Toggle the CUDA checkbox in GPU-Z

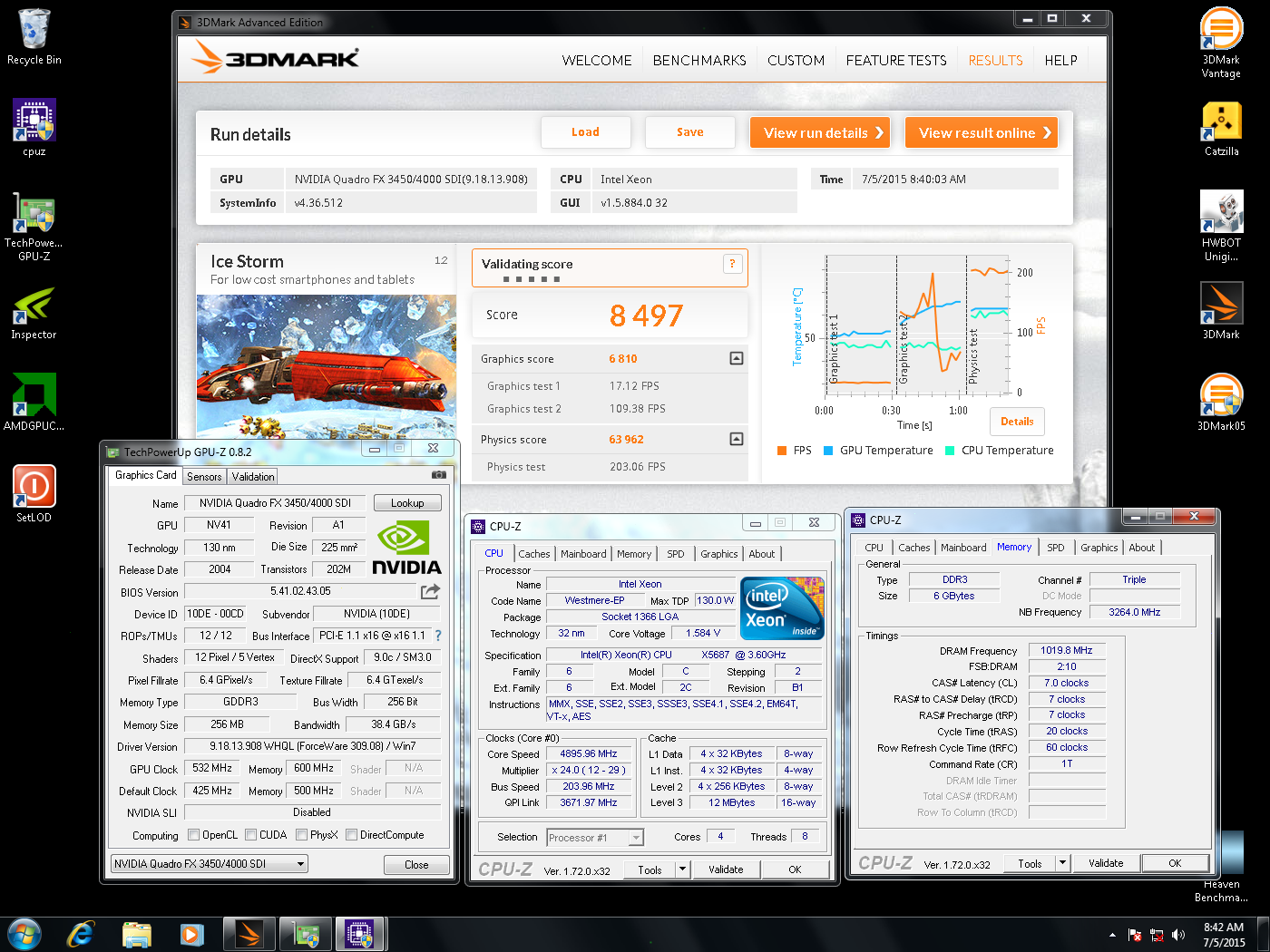(250, 835)
